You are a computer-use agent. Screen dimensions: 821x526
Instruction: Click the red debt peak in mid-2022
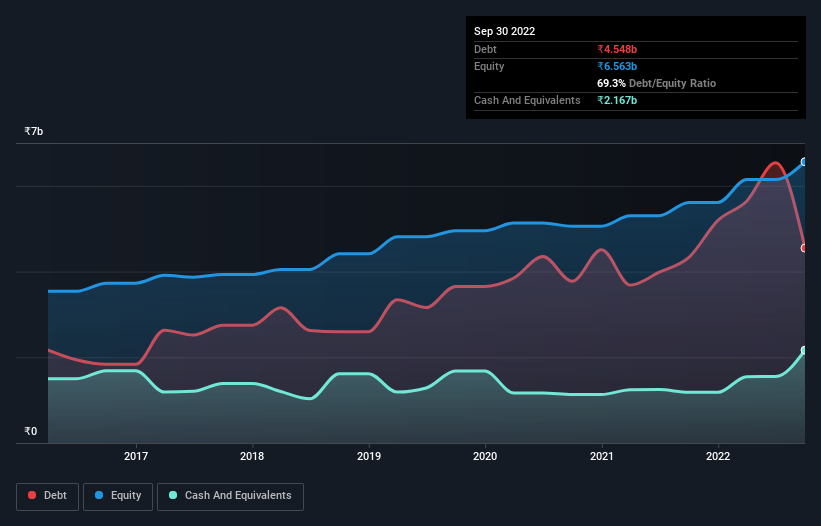tap(775, 163)
